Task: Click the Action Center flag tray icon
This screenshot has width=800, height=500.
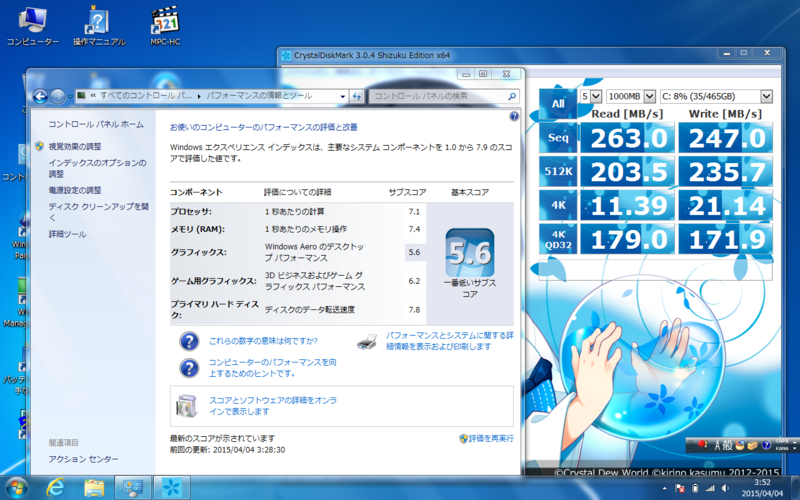Action: coord(680,489)
